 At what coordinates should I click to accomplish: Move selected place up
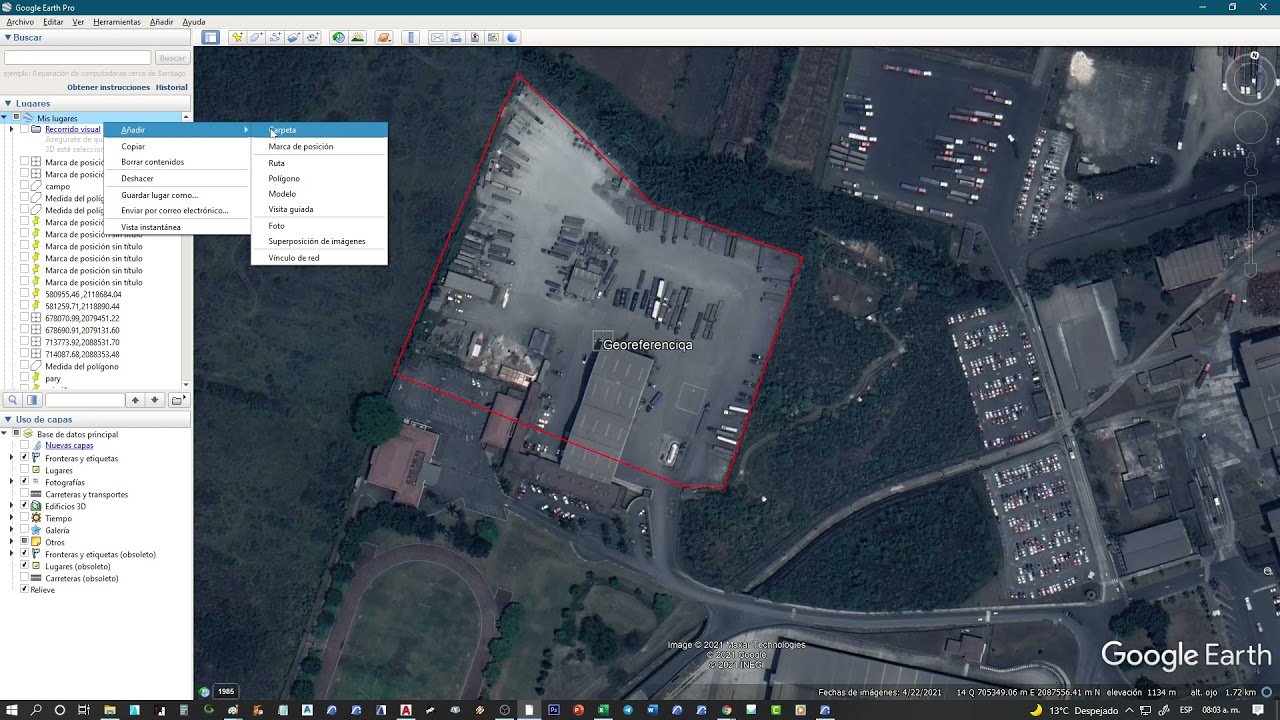click(x=135, y=400)
